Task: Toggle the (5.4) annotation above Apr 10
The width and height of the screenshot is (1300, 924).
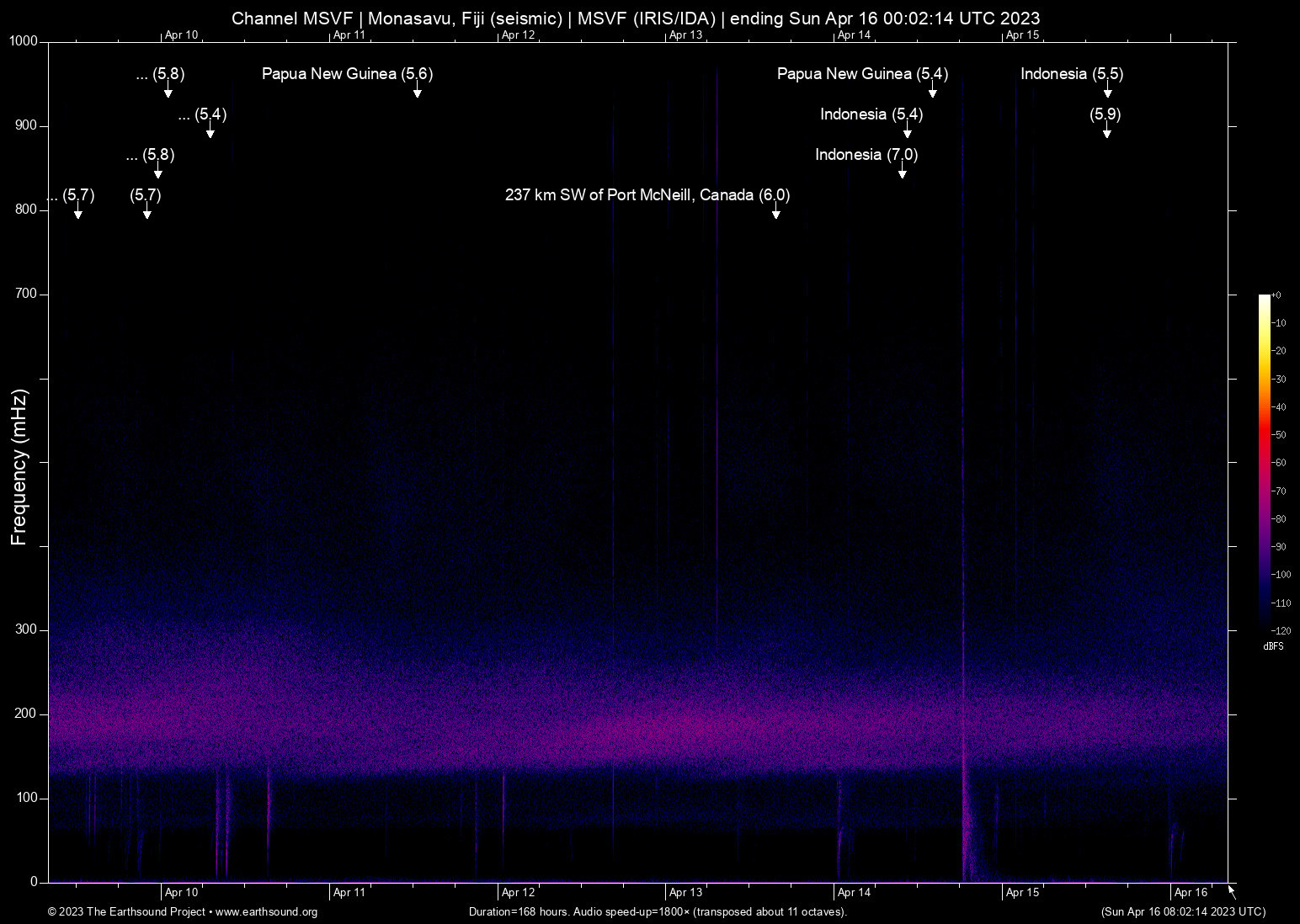Action: tap(203, 115)
